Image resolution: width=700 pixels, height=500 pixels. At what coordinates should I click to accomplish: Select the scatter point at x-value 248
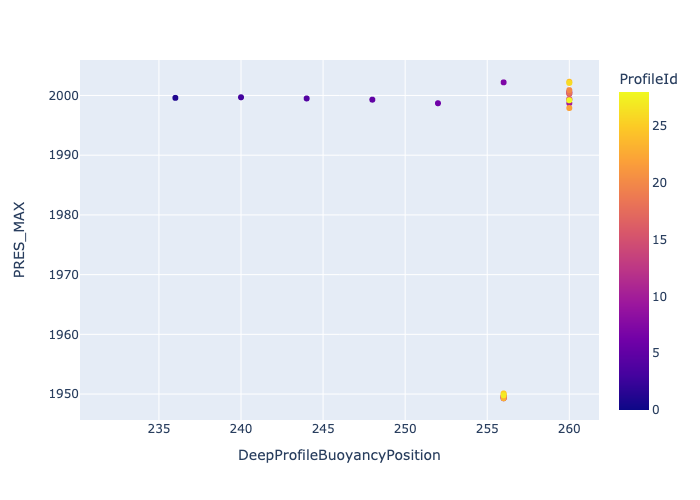click(x=372, y=99)
